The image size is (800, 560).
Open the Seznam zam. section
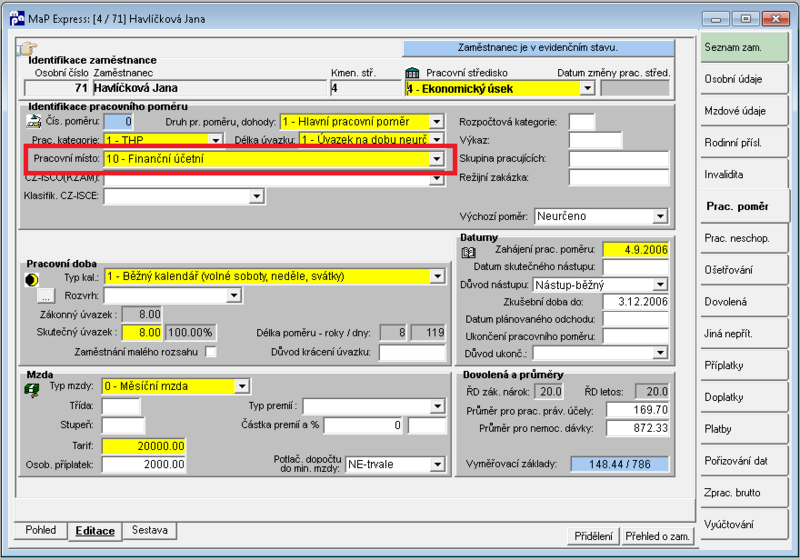[744, 47]
